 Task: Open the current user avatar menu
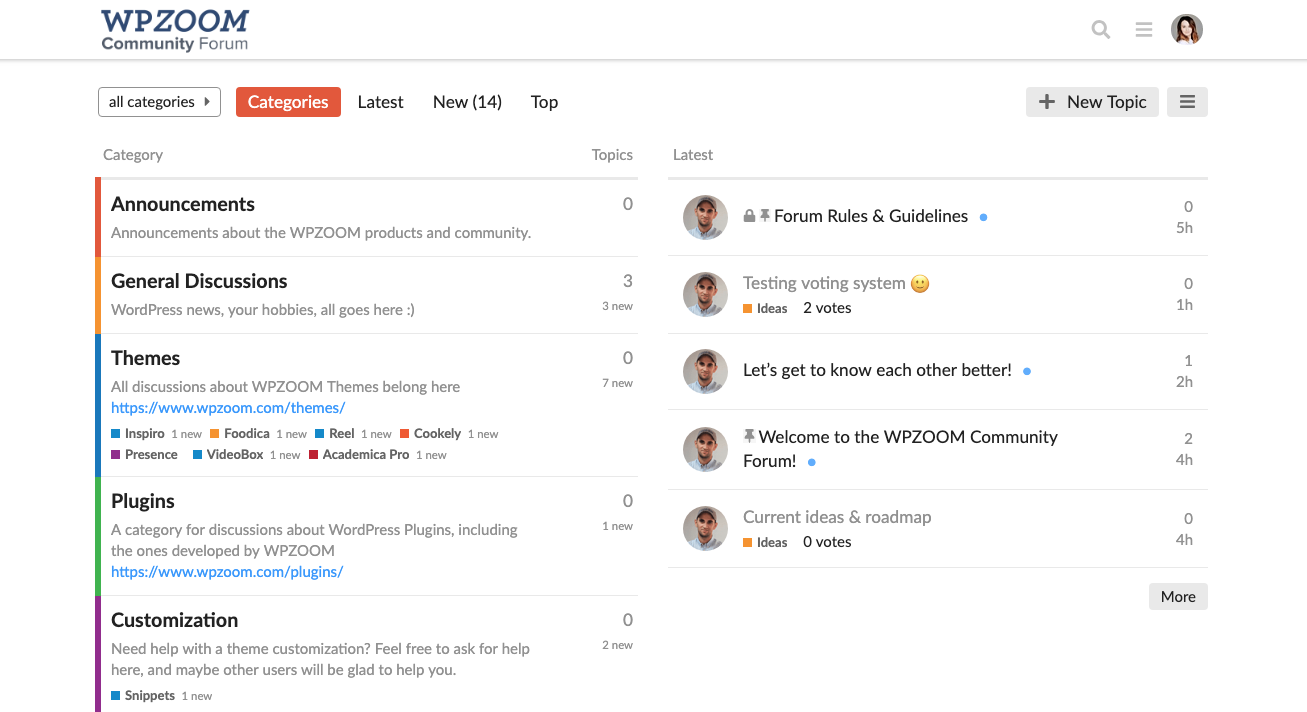(1187, 30)
